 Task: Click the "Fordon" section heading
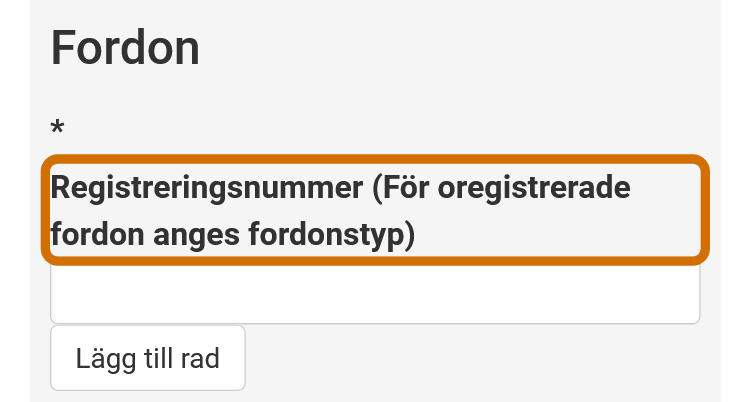click(x=125, y=47)
